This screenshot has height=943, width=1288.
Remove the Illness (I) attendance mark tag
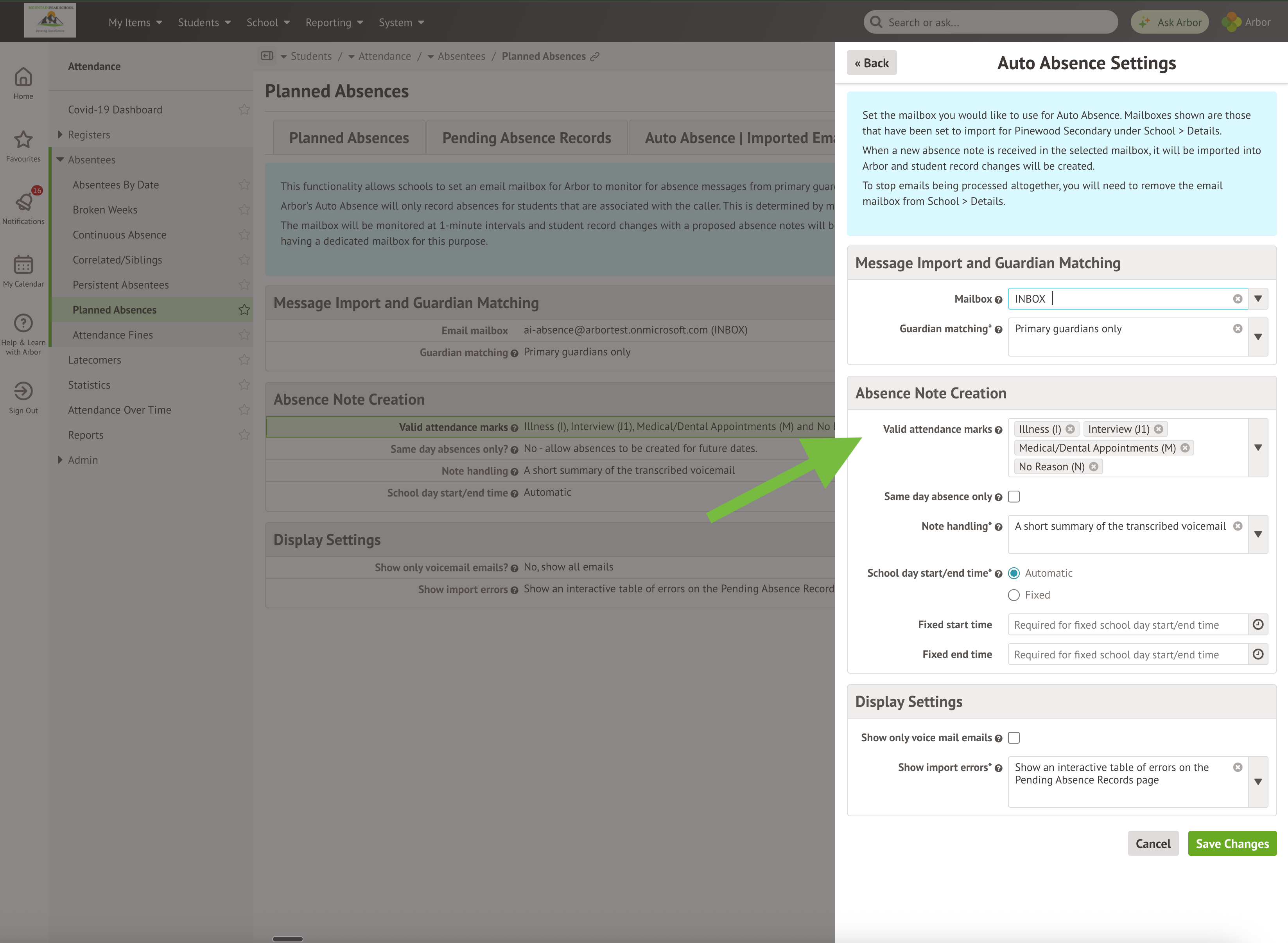tap(1071, 429)
